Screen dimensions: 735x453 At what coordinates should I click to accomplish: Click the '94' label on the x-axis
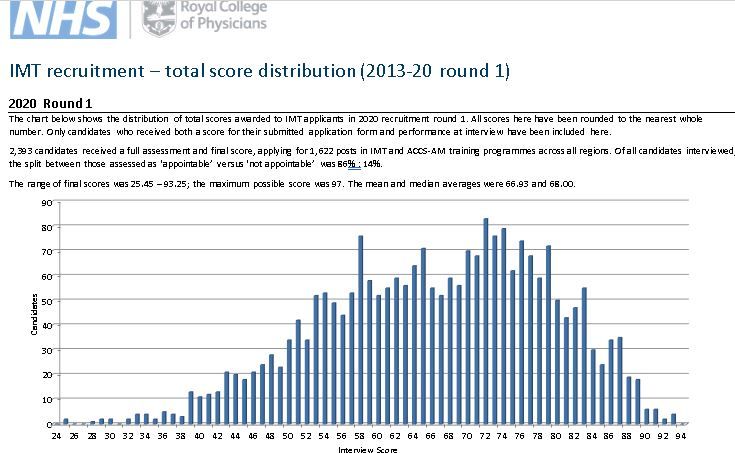point(681,435)
